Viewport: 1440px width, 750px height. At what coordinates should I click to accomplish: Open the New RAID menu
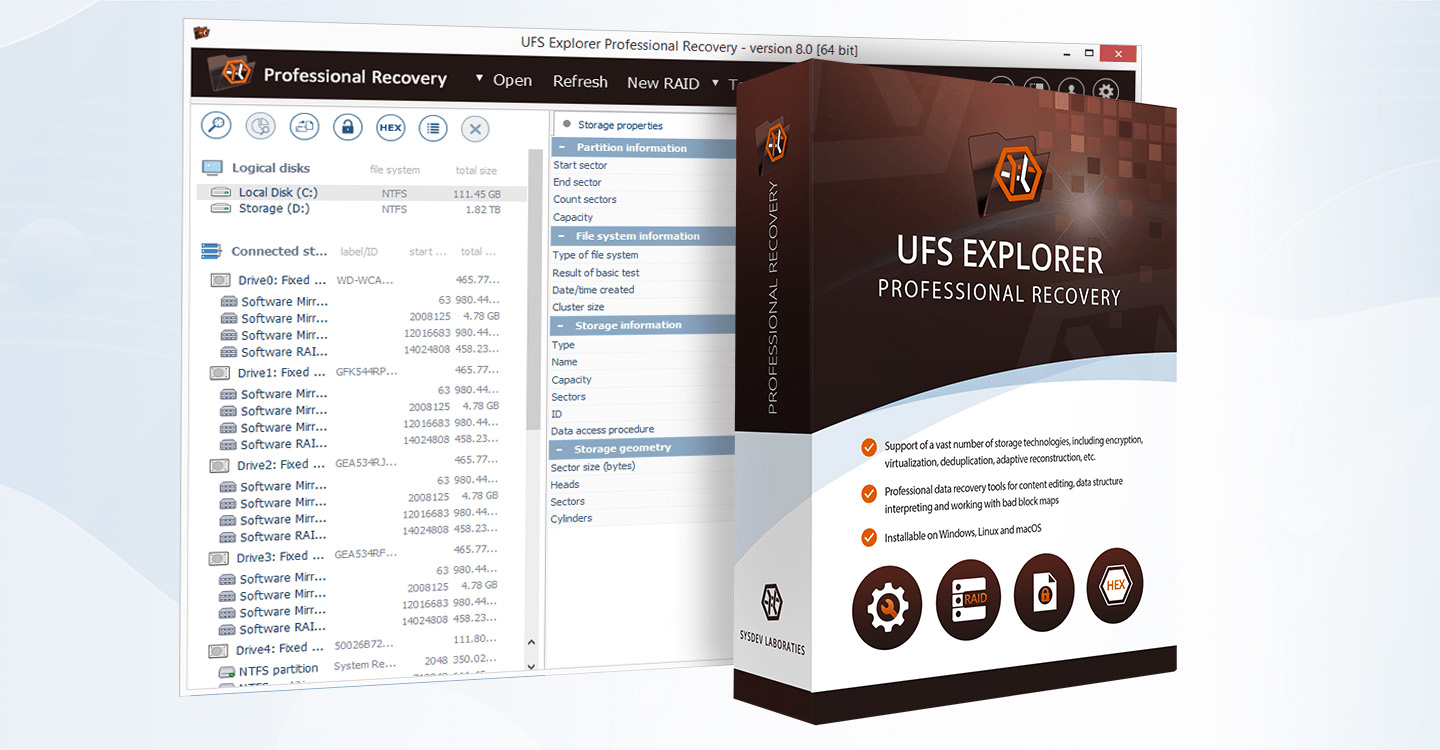pos(662,83)
